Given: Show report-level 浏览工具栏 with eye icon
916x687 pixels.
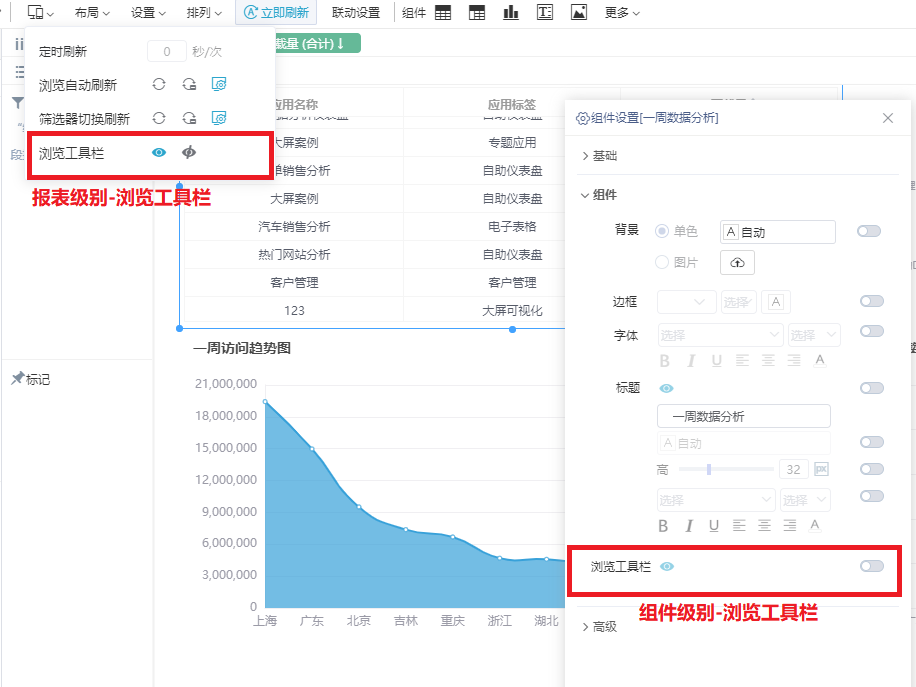Looking at the screenshot, I should (x=159, y=152).
